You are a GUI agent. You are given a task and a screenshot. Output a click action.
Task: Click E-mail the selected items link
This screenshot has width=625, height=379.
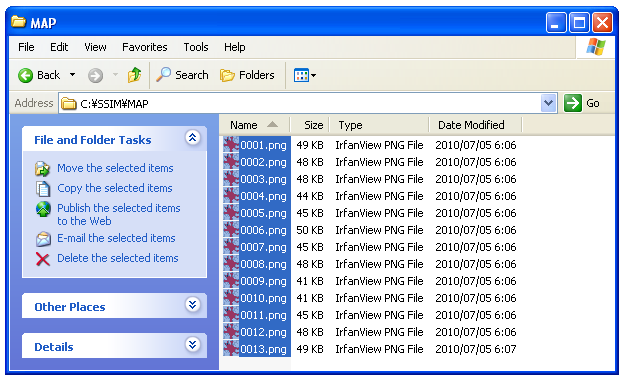tap(116, 238)
